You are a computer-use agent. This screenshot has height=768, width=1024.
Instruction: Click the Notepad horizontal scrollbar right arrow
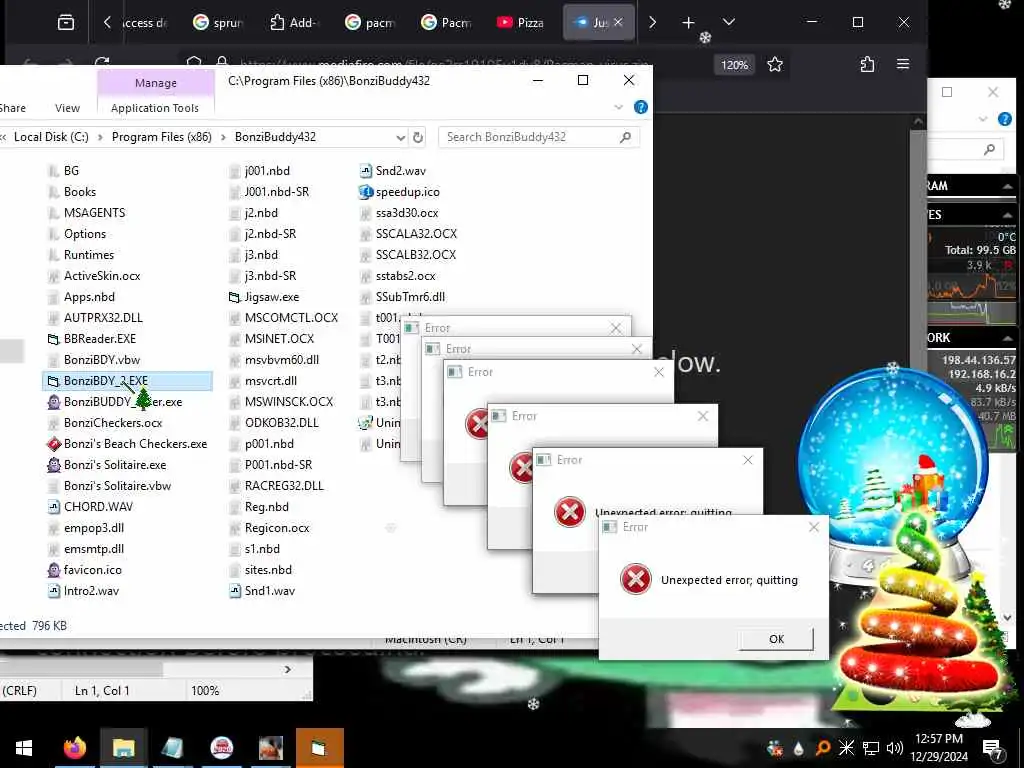coord(287,669)
